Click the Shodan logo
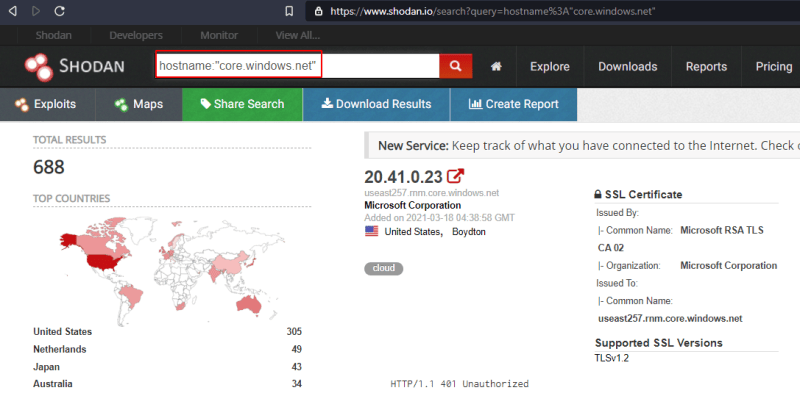This screenshot has height=393, width=800. [x=74, y=66]
